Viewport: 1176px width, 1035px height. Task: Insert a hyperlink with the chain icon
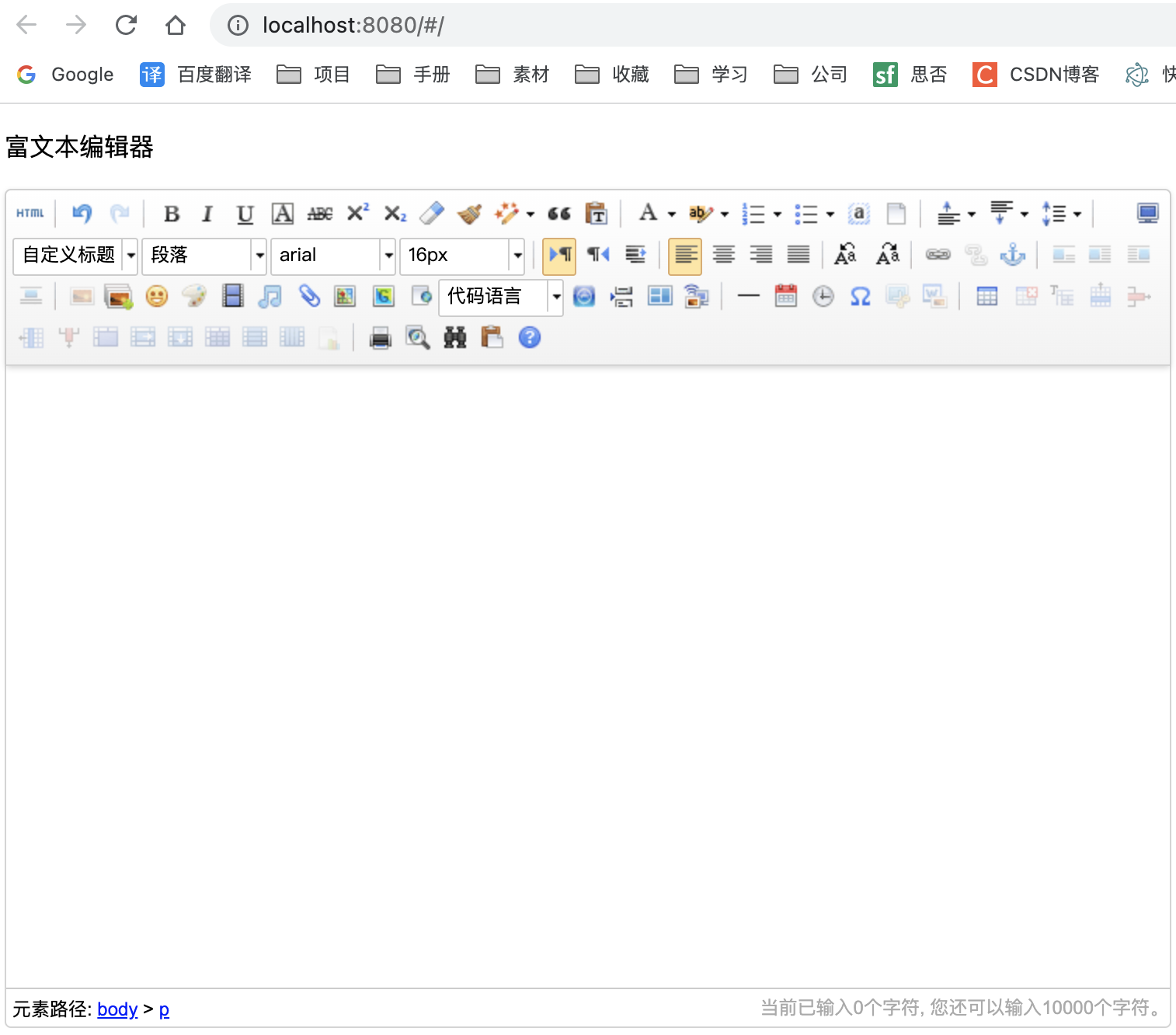938,254
